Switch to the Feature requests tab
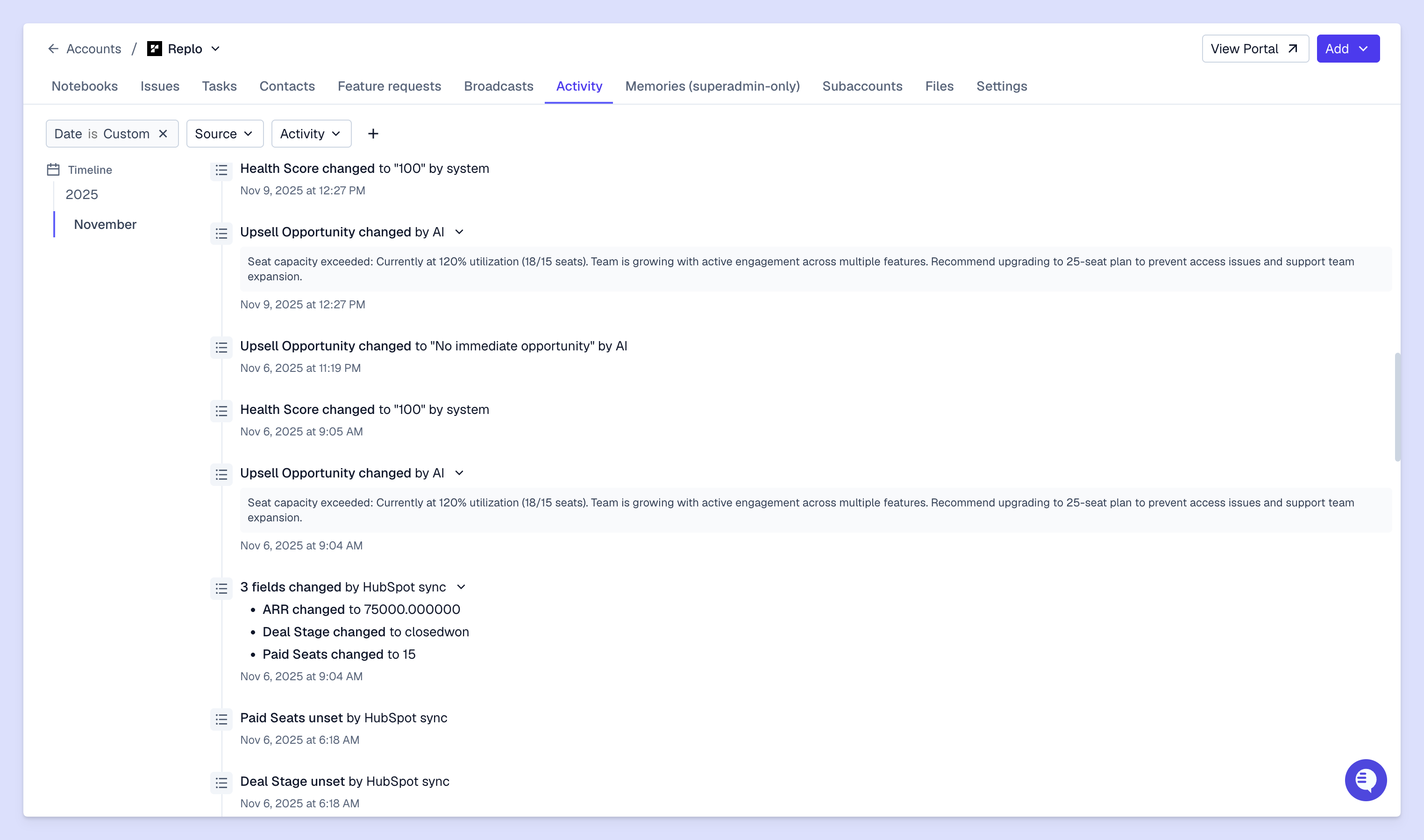The image size is (1424, 840). click(389, 86)
